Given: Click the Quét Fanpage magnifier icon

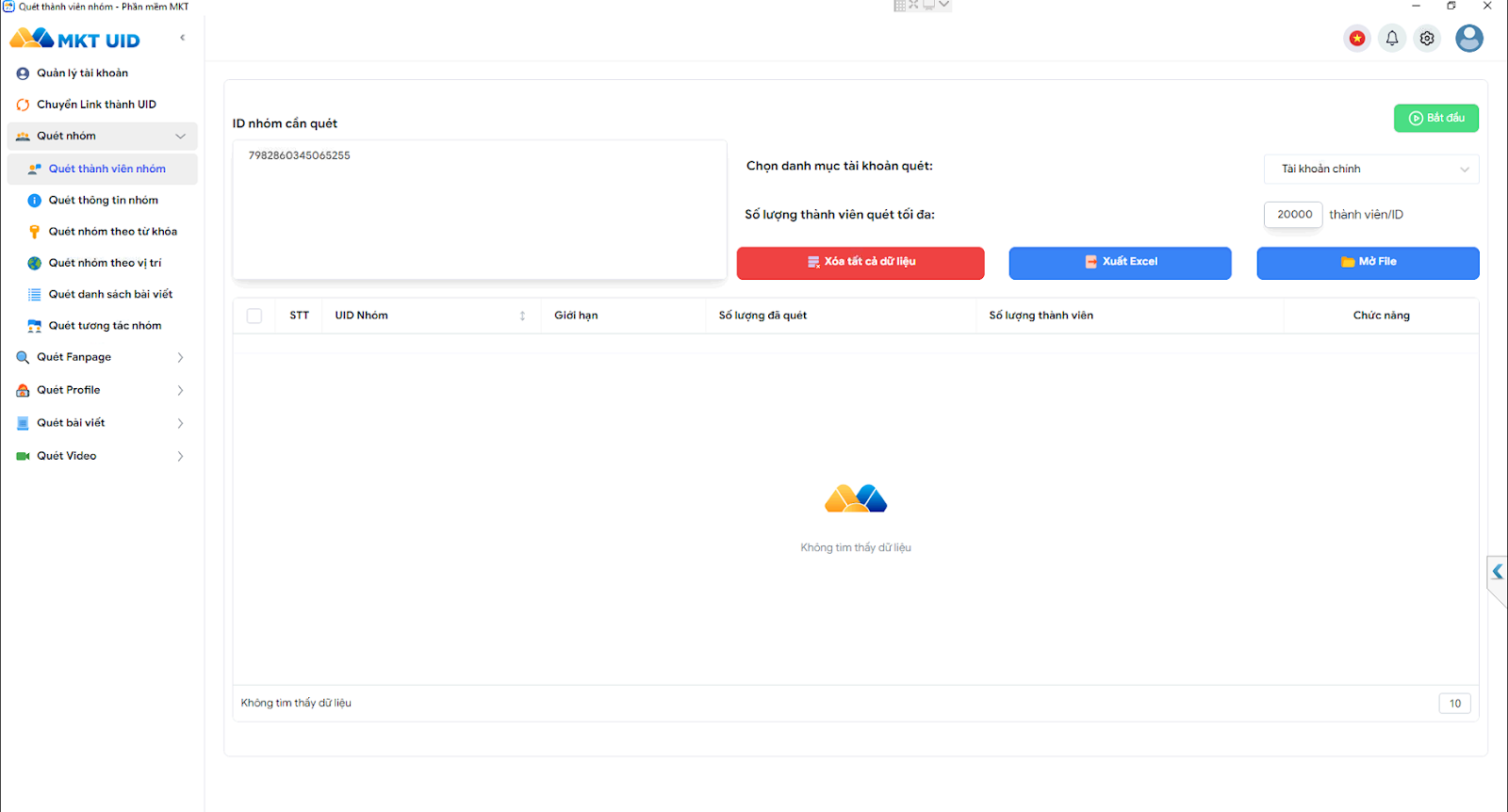Looking at the screenshot, I should coord(23,357).
